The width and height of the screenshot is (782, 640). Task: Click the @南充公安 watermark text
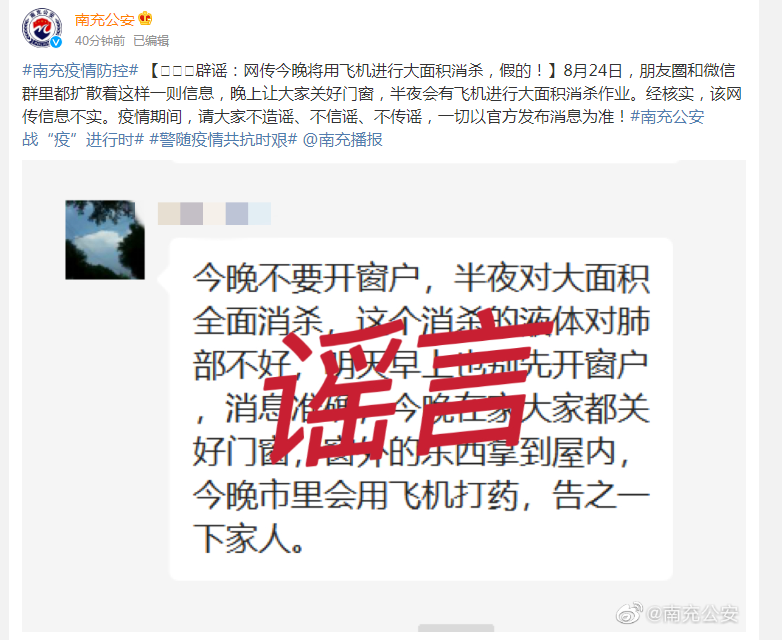click(692, 614)
